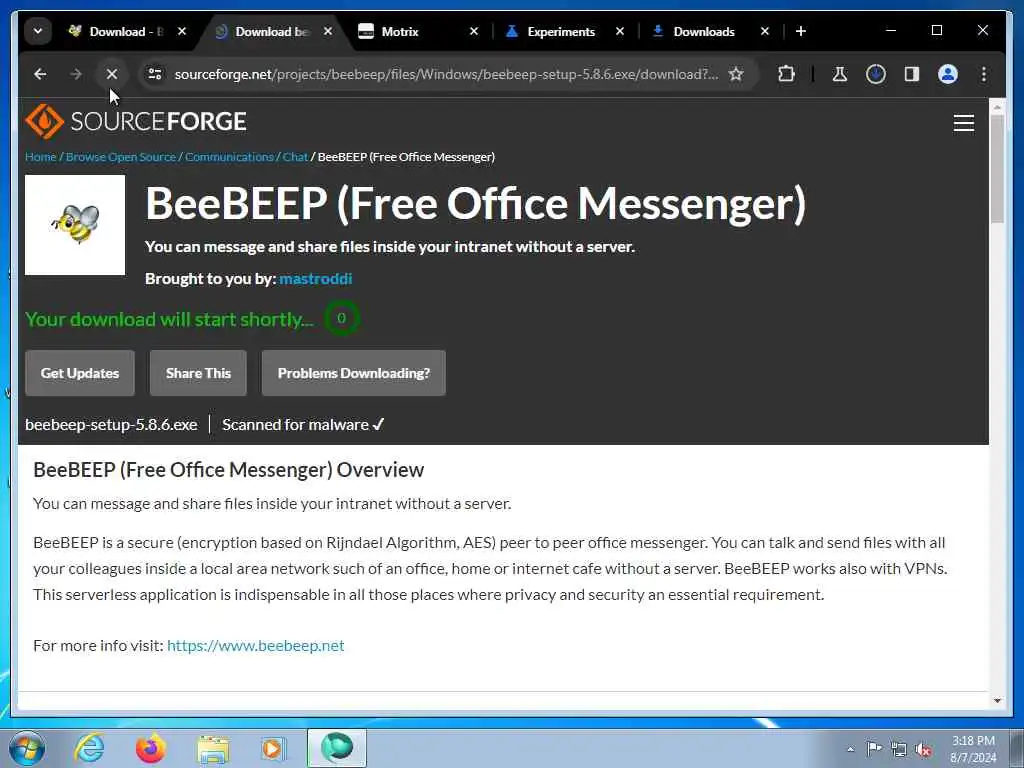Switch to the first 'Download - B' tab
The height and width of the screenshot is (768, 1024).
127,31
